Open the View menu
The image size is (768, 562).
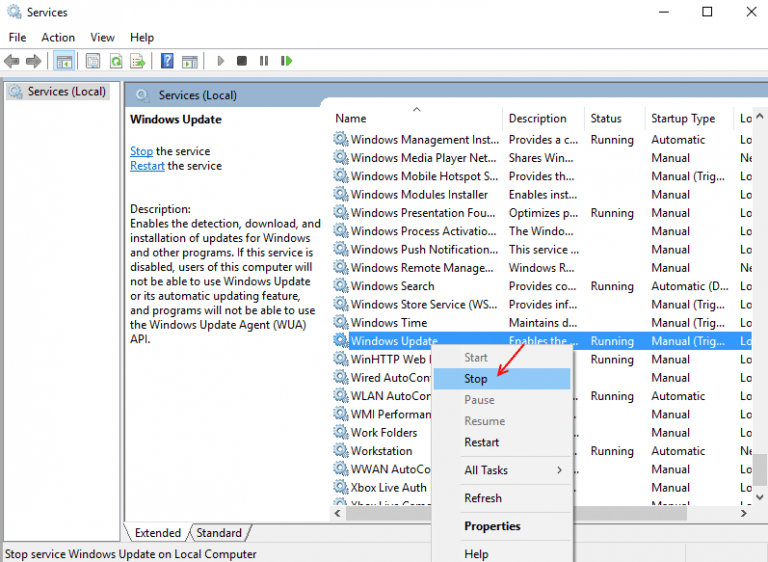pos(102,37)
